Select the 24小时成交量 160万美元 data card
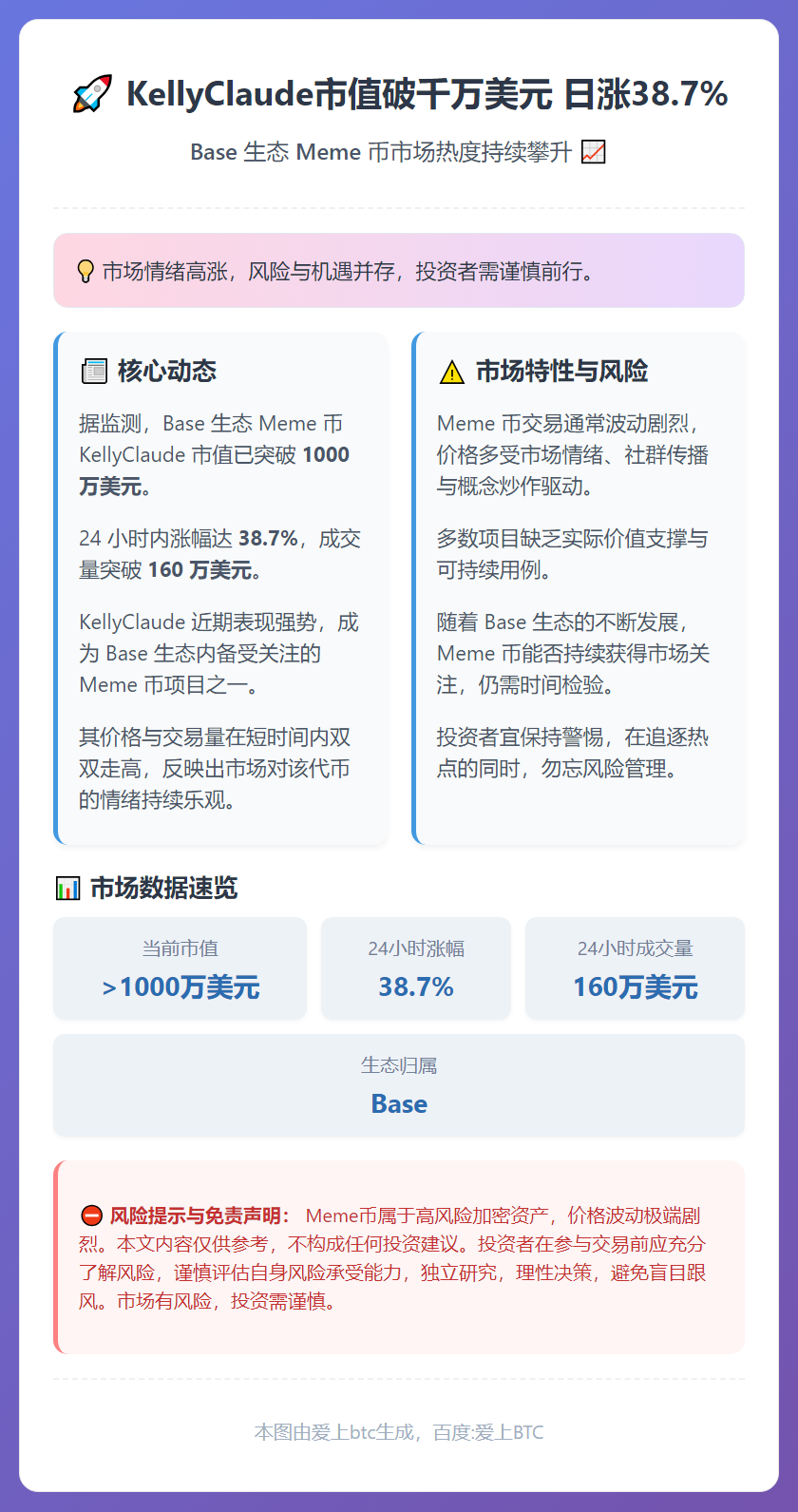Image resolution: width=798 pixels, height=1512 pixels. [635, 968]
